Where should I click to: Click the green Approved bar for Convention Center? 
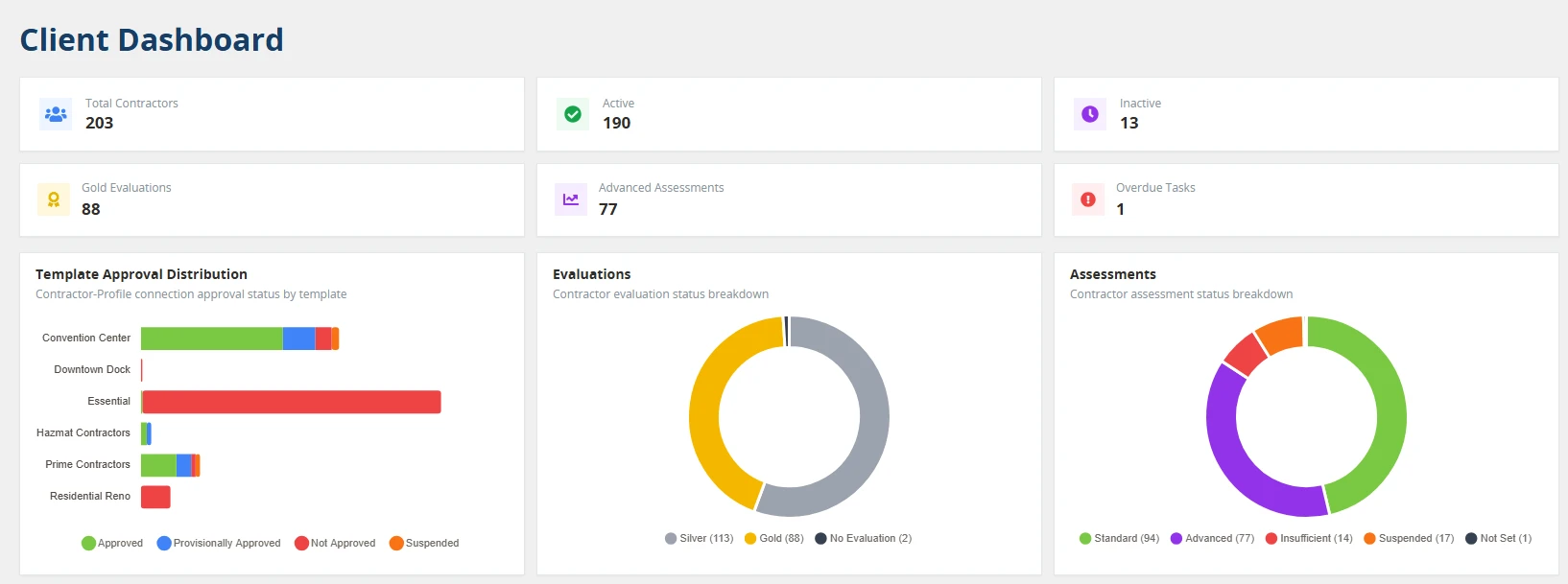tap(212, 339)
